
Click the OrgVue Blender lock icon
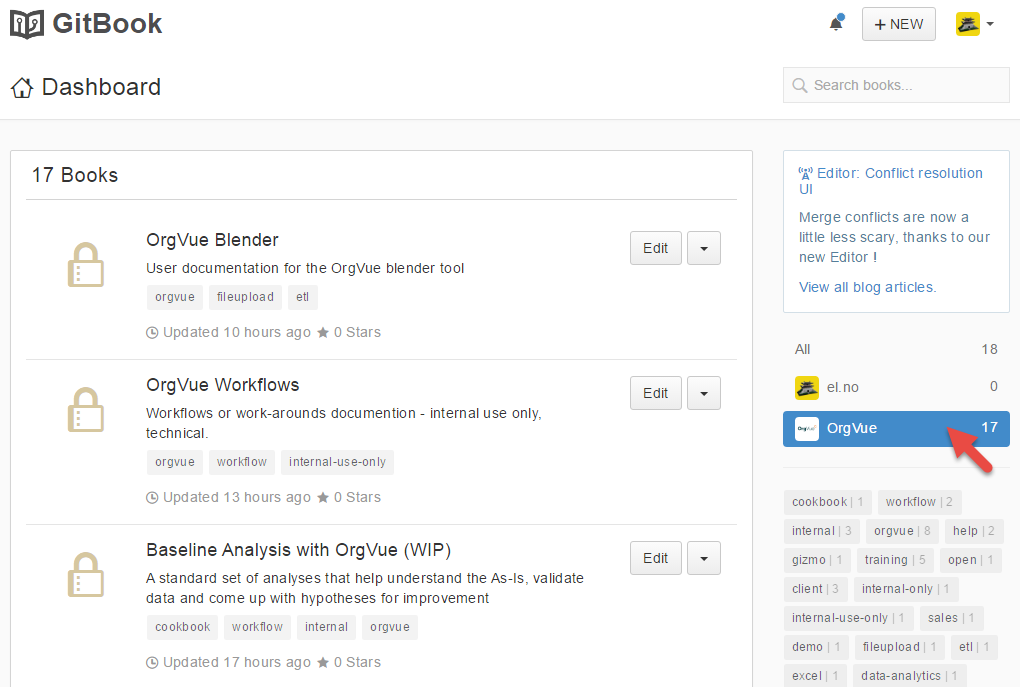coord(85,265)
